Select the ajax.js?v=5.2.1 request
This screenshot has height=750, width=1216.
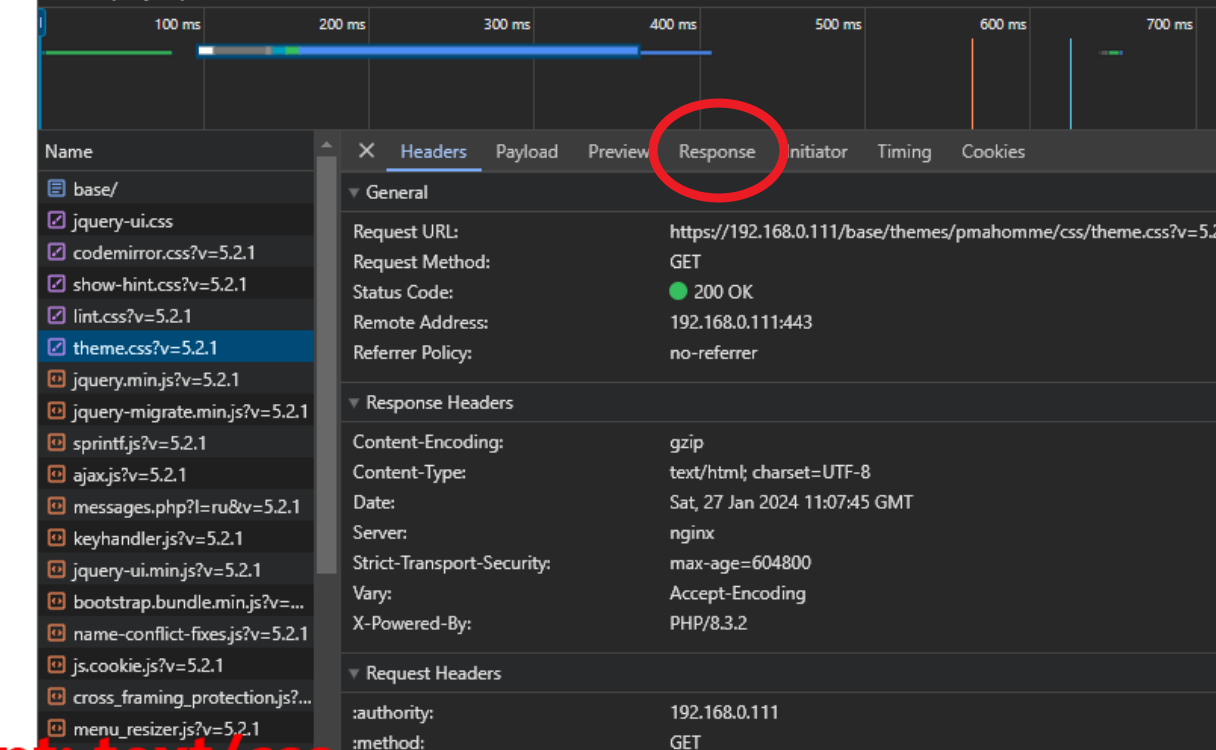pos(176,475)
